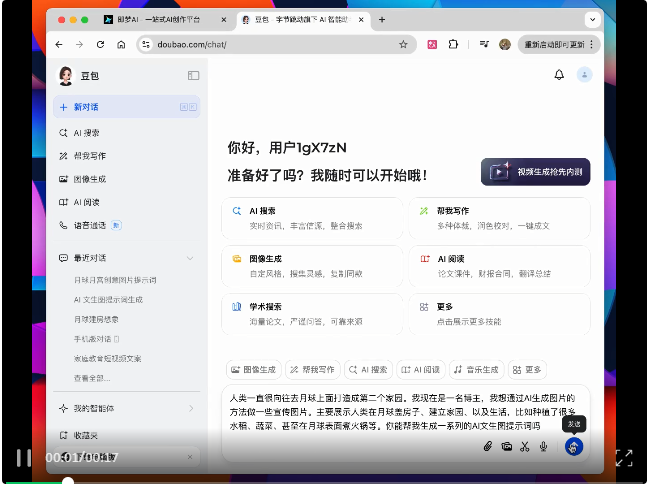The height and width of the screenshot is (484, 647).
Task: Open the 学术搜索 feature card
Action: click(x=312, y=314)
